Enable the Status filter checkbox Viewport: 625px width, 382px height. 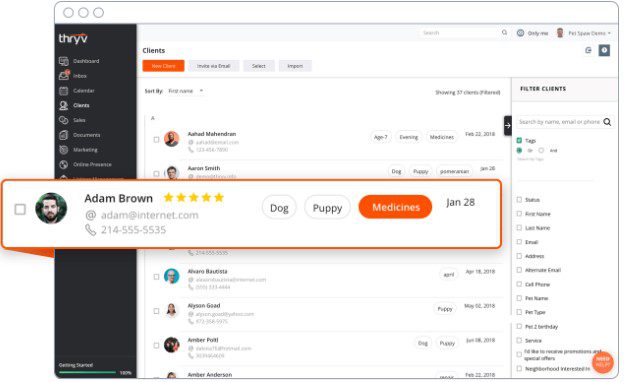click(x=519, y=199)
